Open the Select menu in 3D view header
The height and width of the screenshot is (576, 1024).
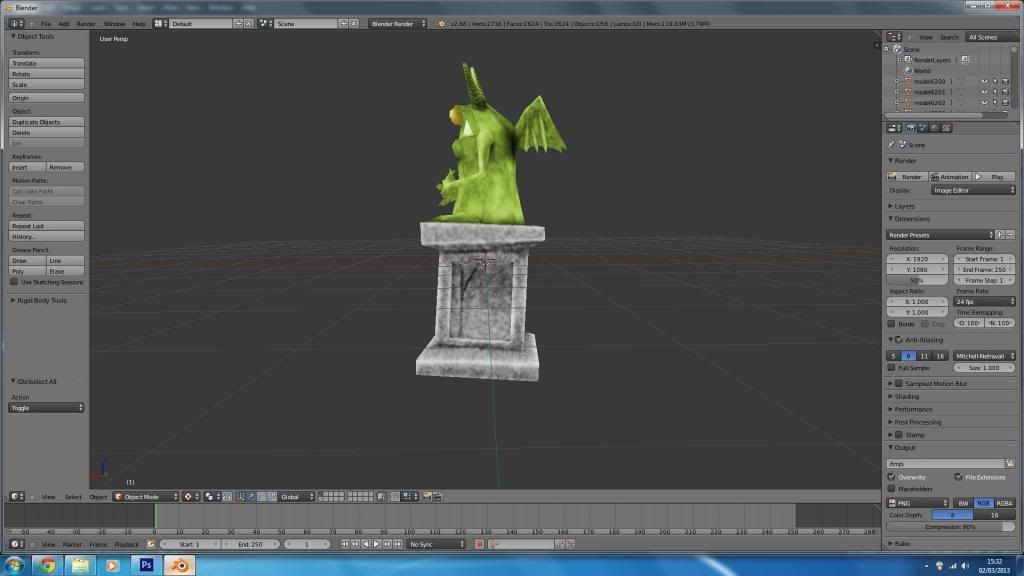pos(73,497)
